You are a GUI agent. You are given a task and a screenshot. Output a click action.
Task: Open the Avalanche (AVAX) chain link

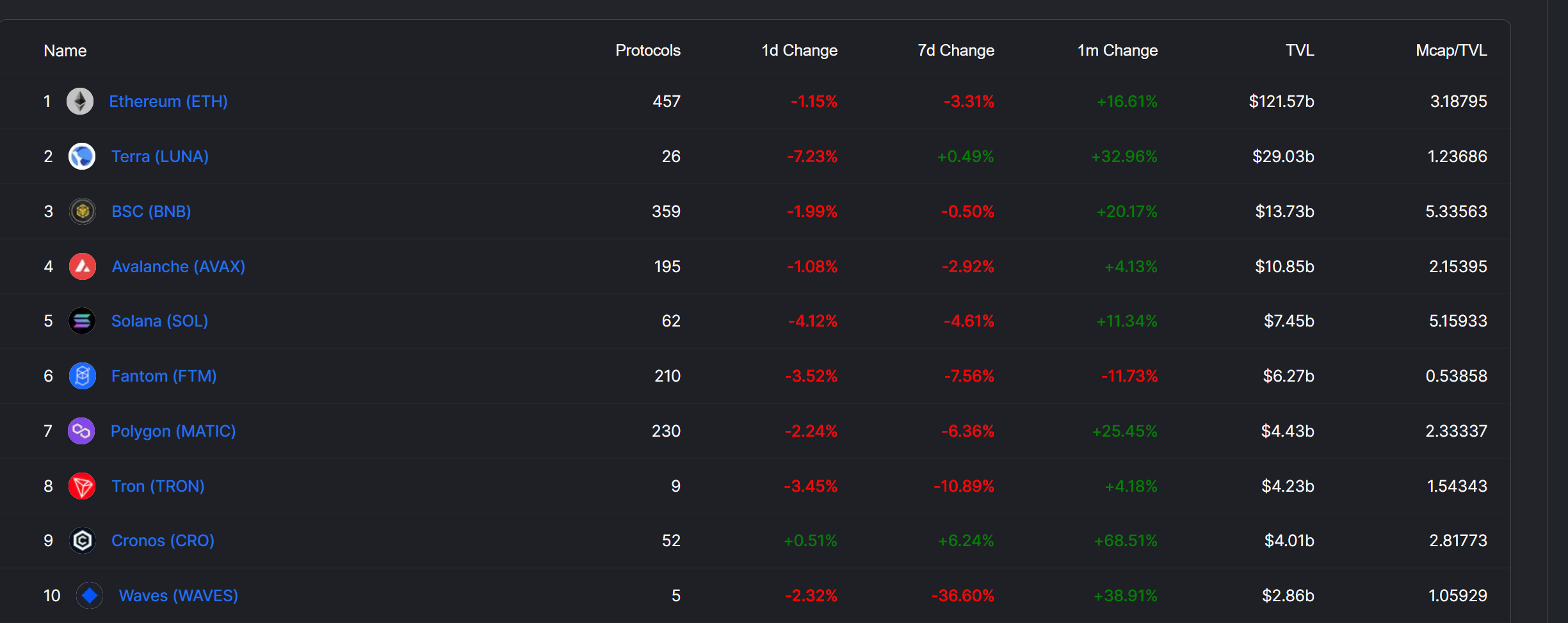[x=178, y=266]
